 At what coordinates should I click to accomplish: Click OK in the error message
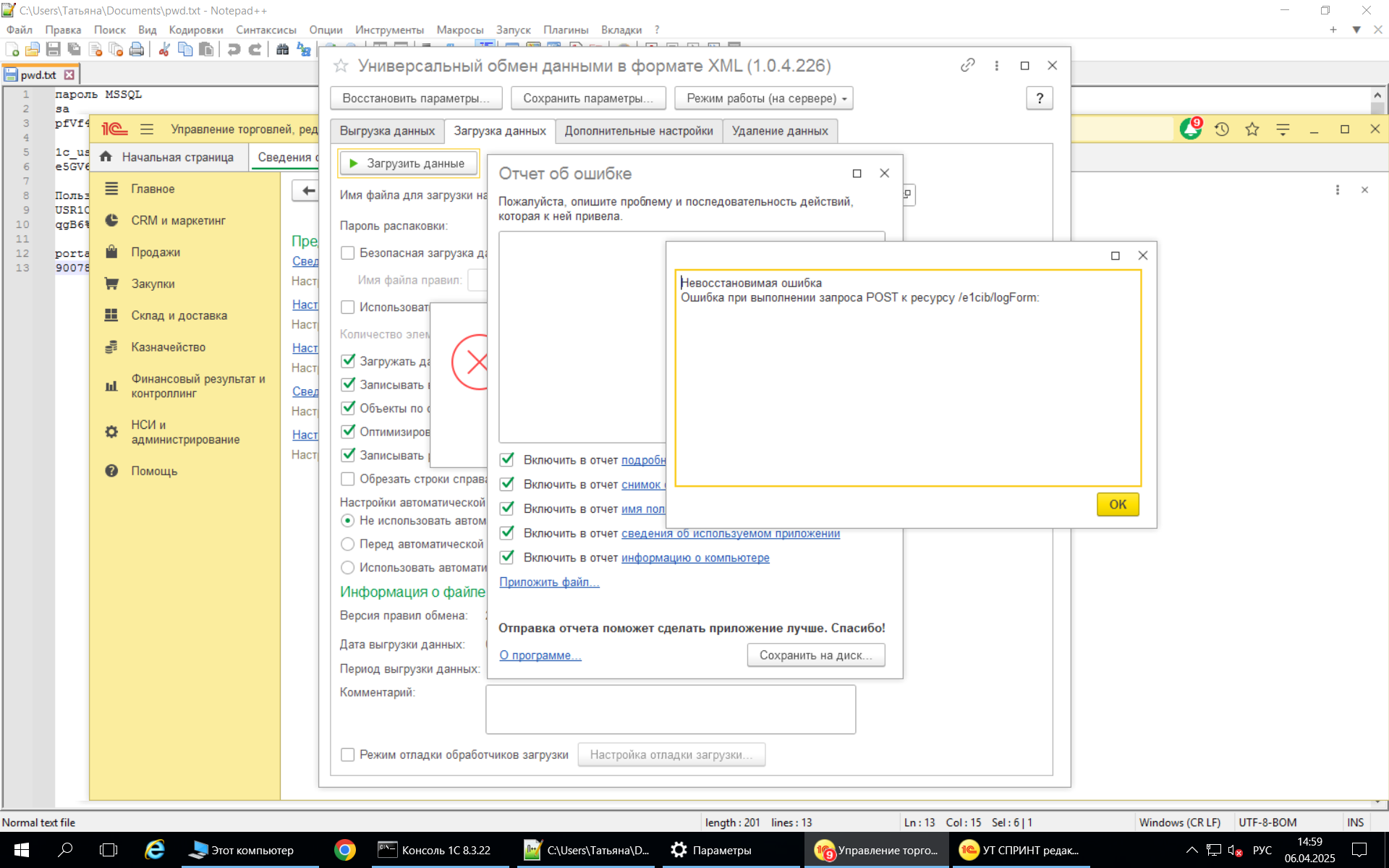coord(1118,504)
